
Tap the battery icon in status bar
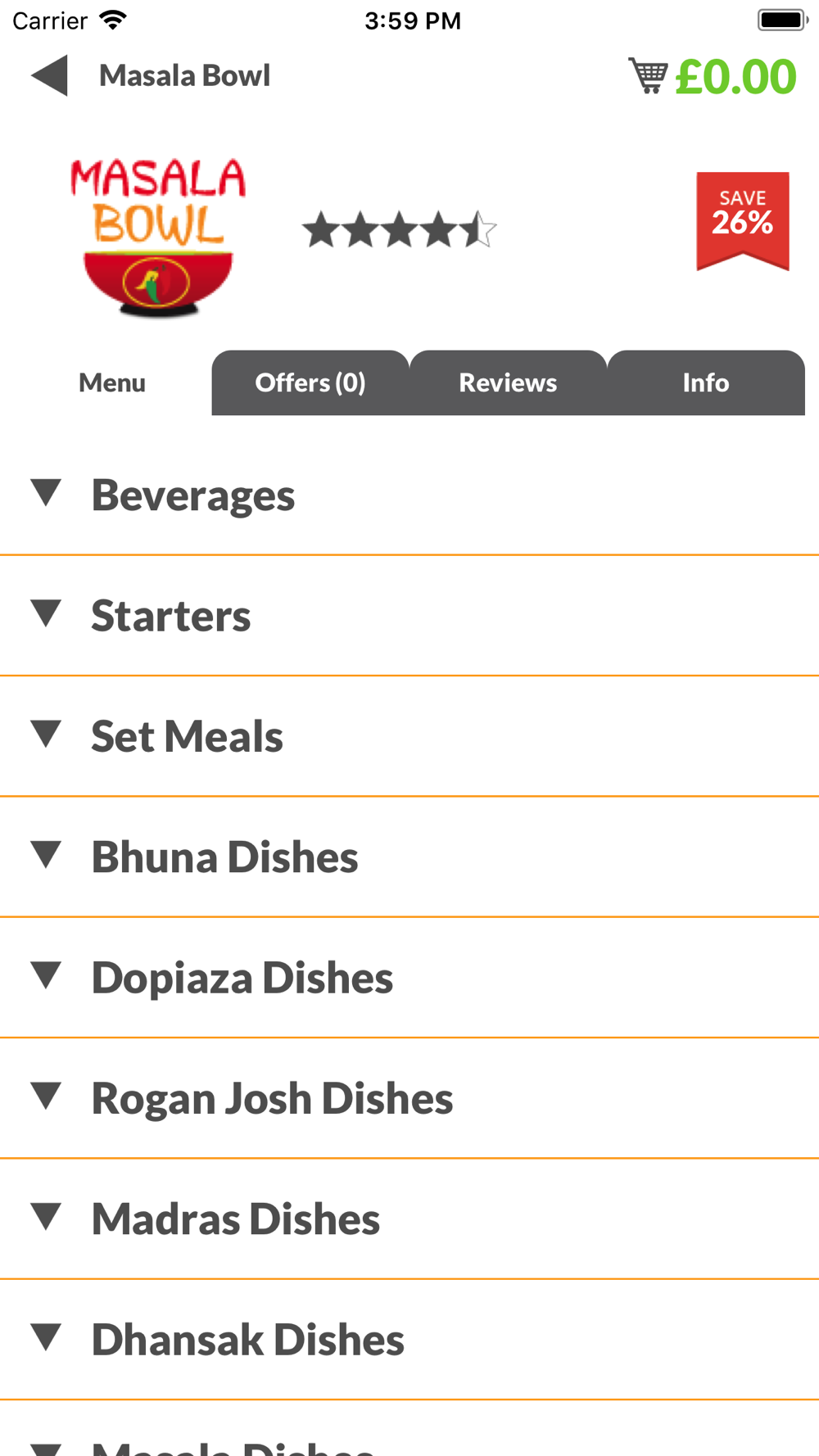(782, 20)
